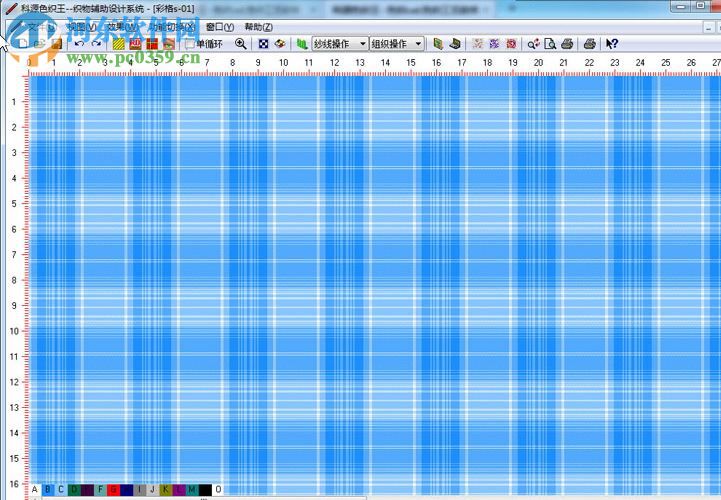Click the purple woven pattern icon
Screen dimensions: 721x500
[494, 44]
